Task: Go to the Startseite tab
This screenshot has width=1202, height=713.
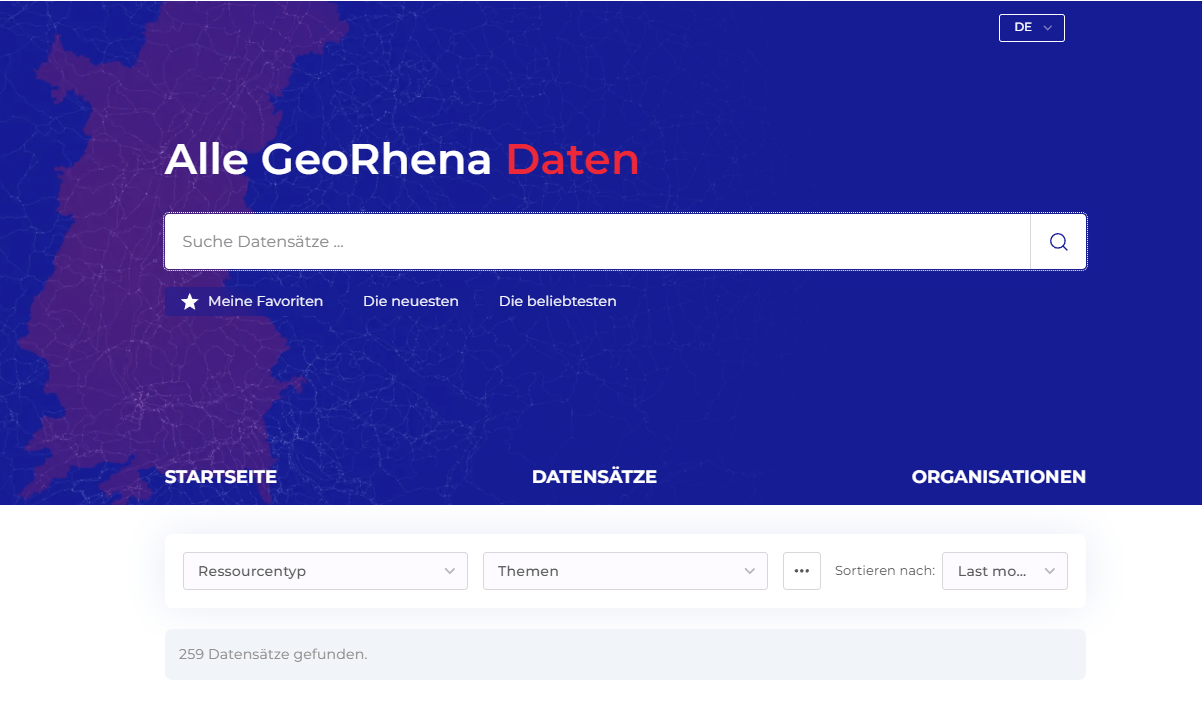Action: [x=221, y=477]
